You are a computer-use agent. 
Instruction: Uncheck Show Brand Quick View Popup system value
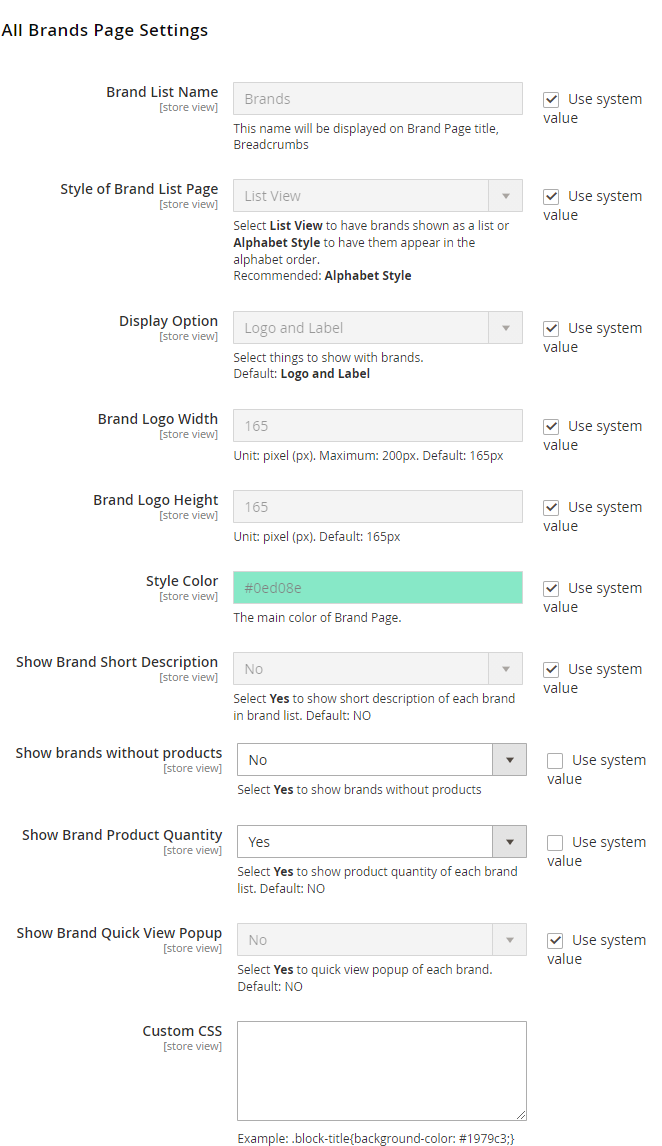(555, 941)
